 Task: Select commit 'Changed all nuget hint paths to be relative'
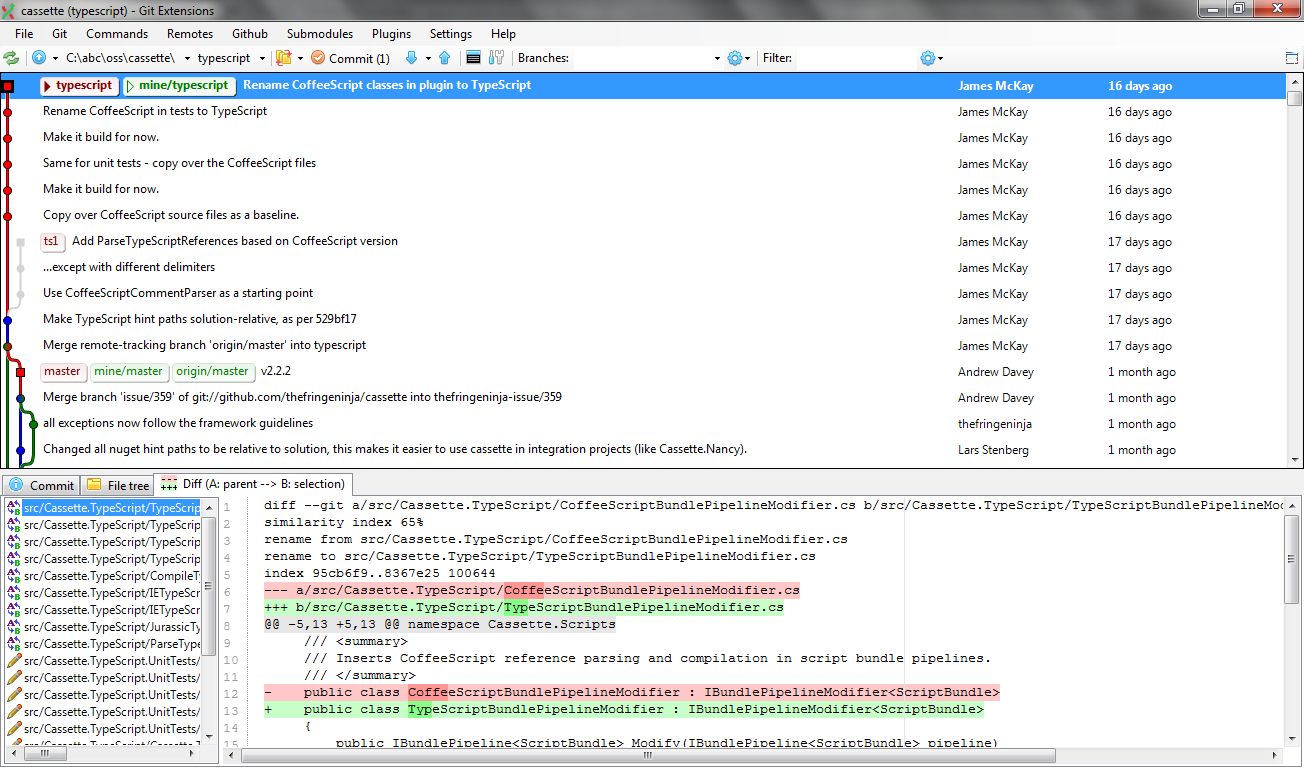pos(395,449)
